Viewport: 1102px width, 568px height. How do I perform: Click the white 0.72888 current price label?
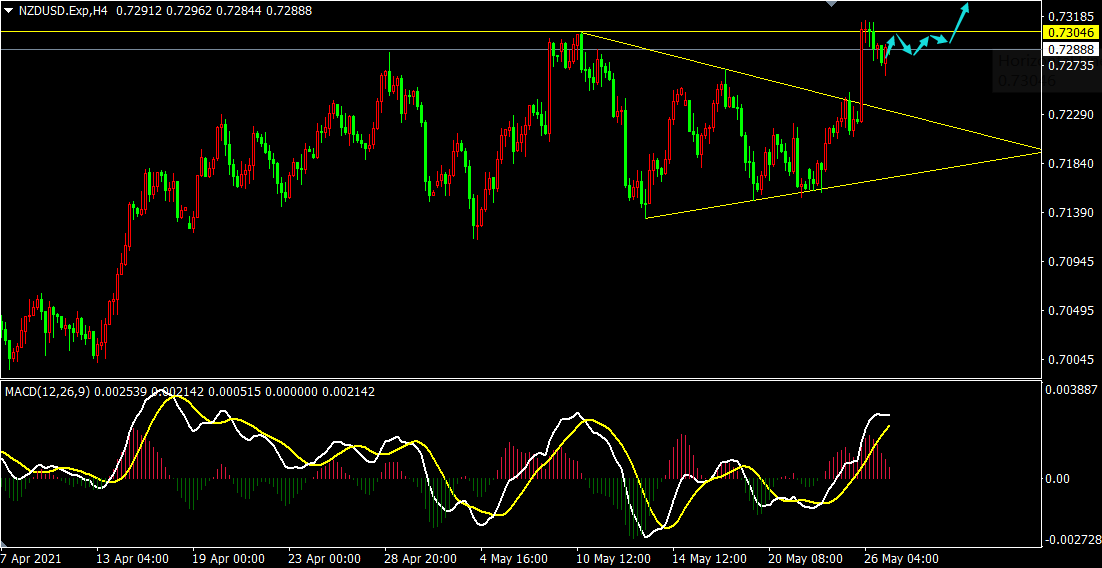tap(1070, 49)
